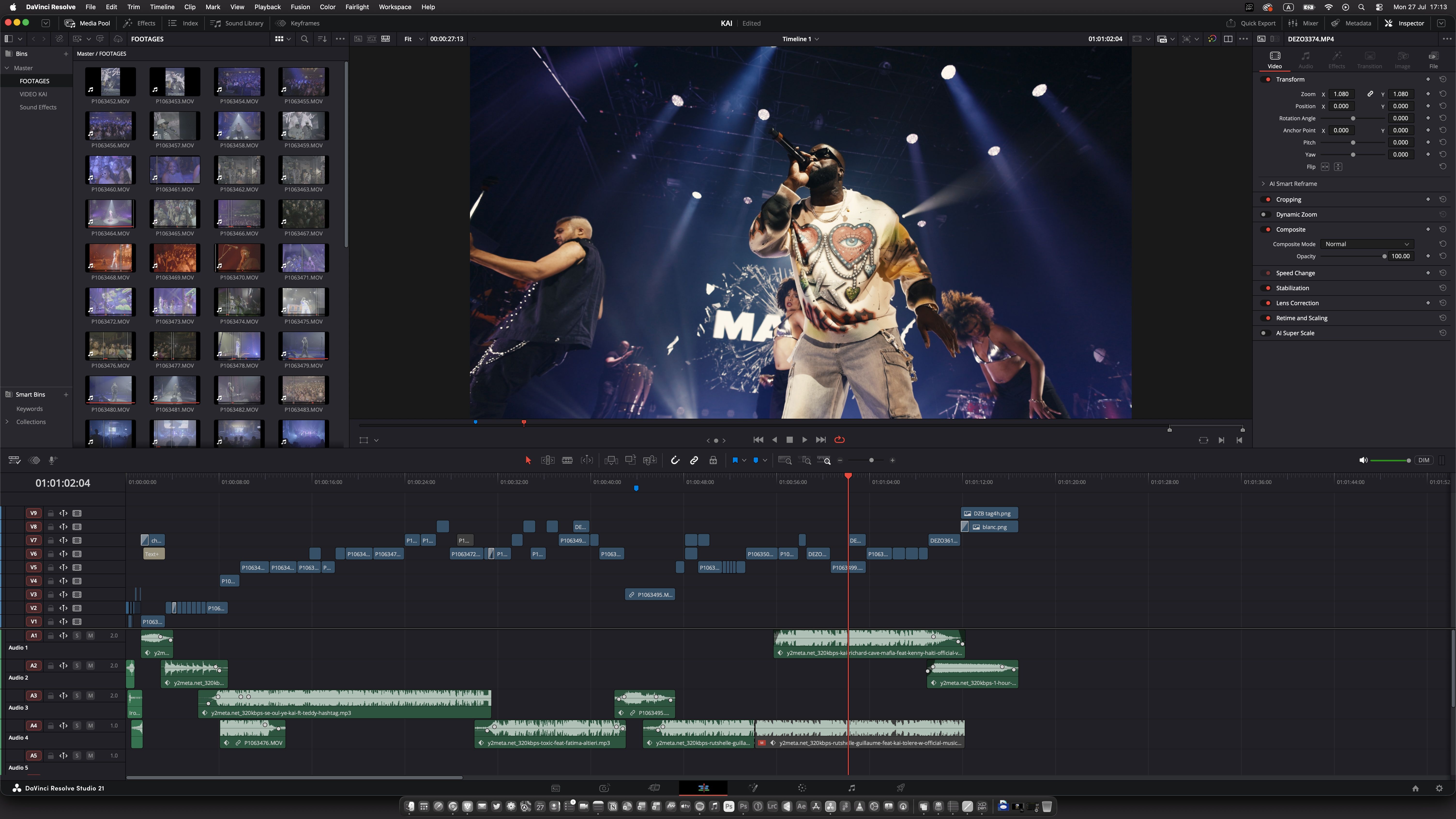The width and height of the screenshot is (1456, 819).
Task: Toggle Linked Selection chain icon
Action: coord(694,460)
